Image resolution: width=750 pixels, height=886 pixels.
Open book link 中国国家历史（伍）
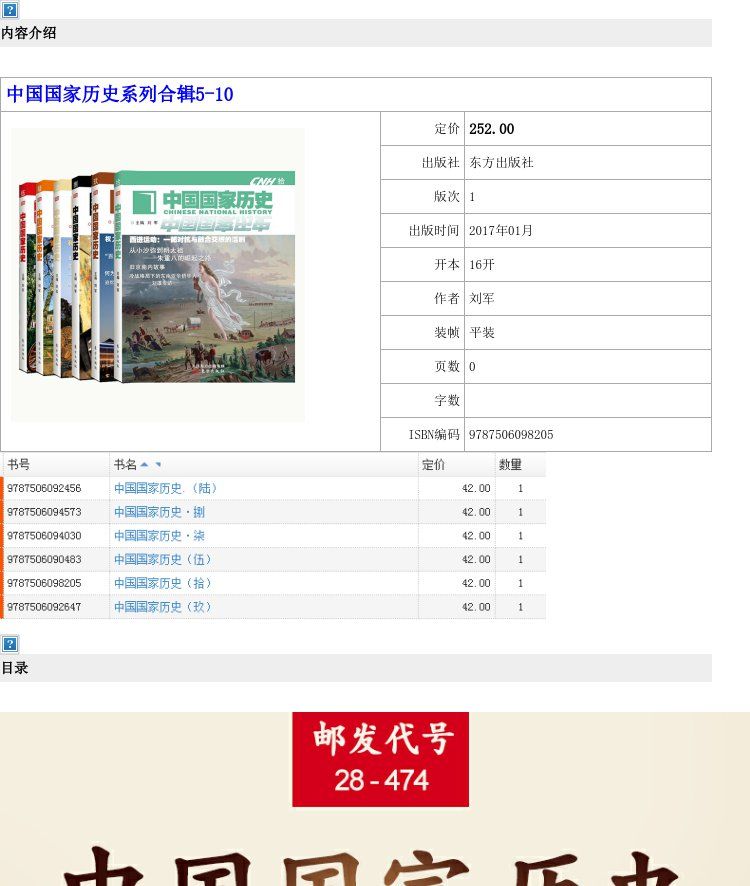[x=164, y=559]
